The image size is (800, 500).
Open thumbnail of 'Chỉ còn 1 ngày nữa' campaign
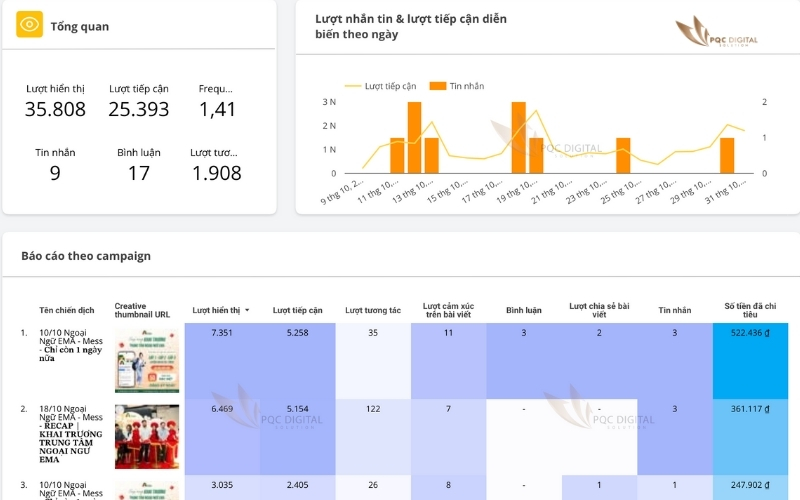pyautogui.click(x=147, y=361)
